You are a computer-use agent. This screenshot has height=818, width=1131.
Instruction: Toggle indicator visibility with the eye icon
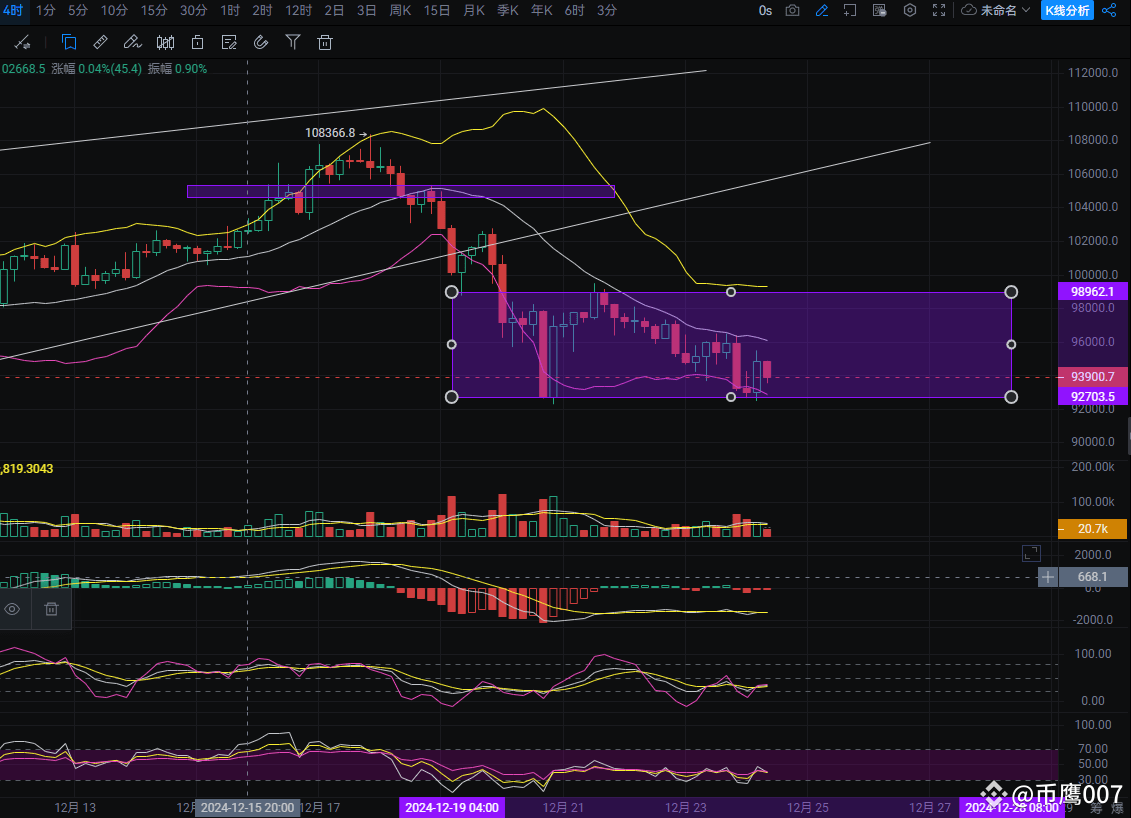(x=12, y=609)
